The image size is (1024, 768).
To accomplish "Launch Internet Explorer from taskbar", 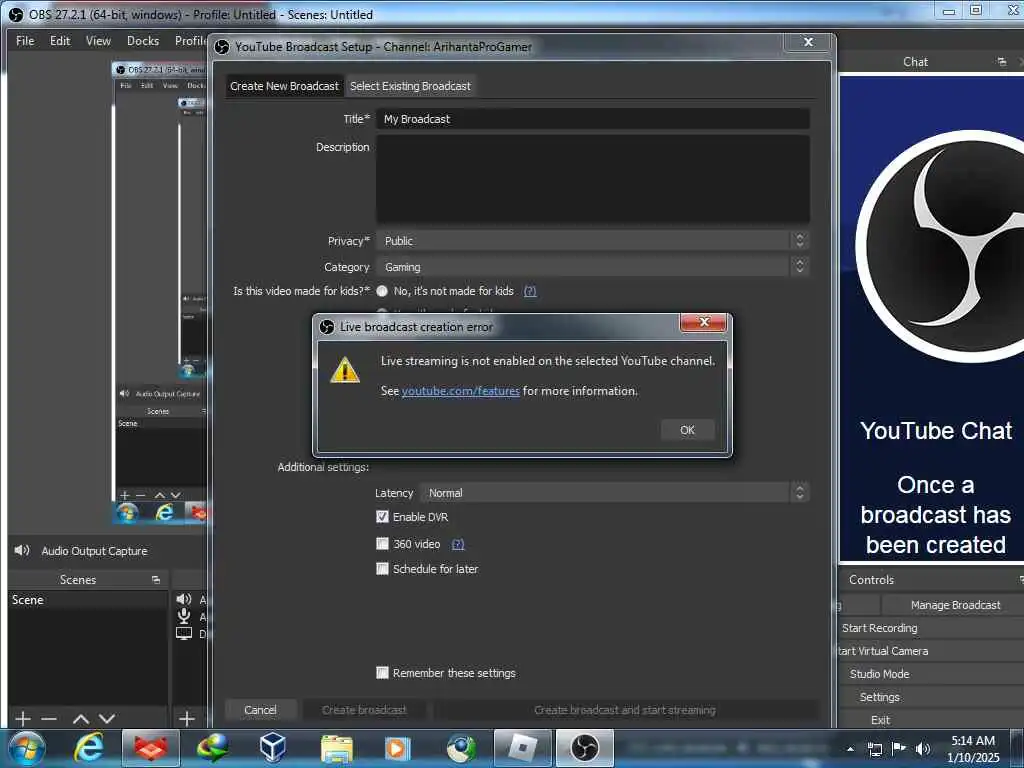I will click(x=89, y=748).
